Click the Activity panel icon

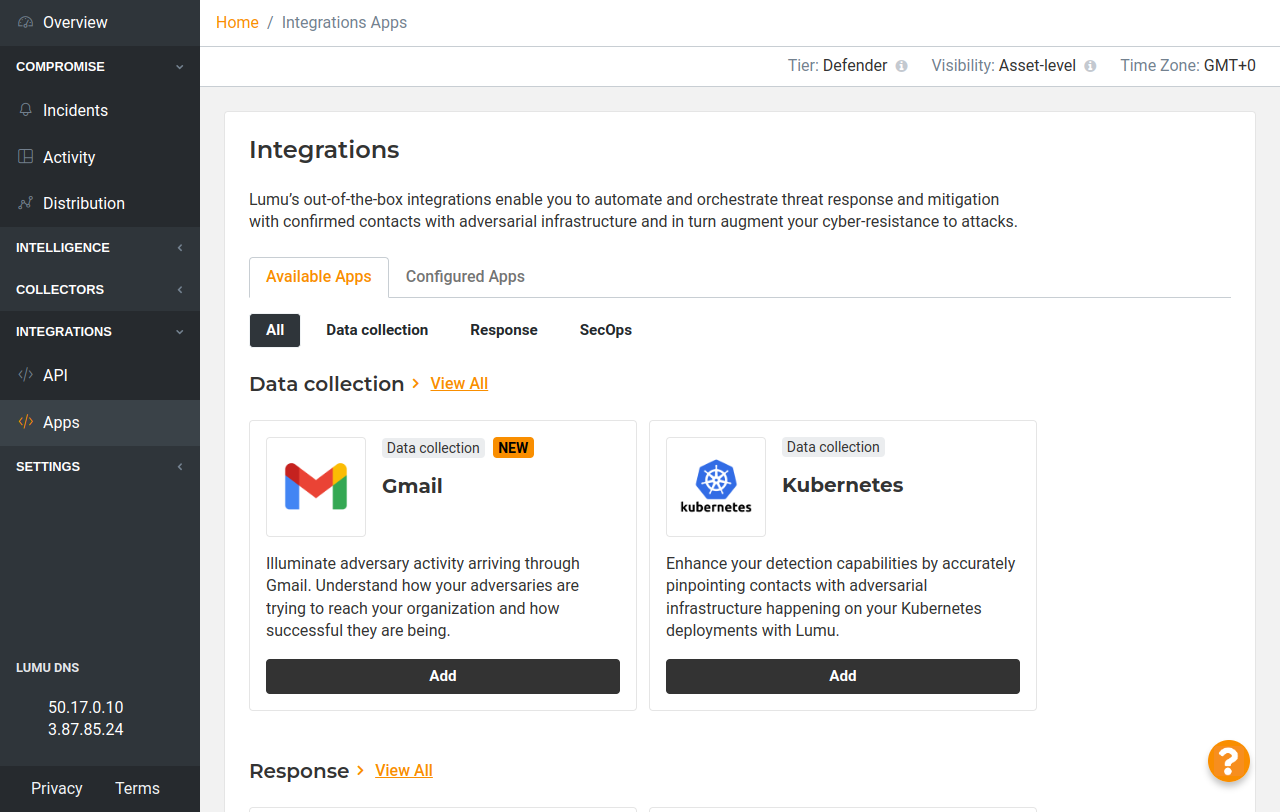click(x=26, y=157)
